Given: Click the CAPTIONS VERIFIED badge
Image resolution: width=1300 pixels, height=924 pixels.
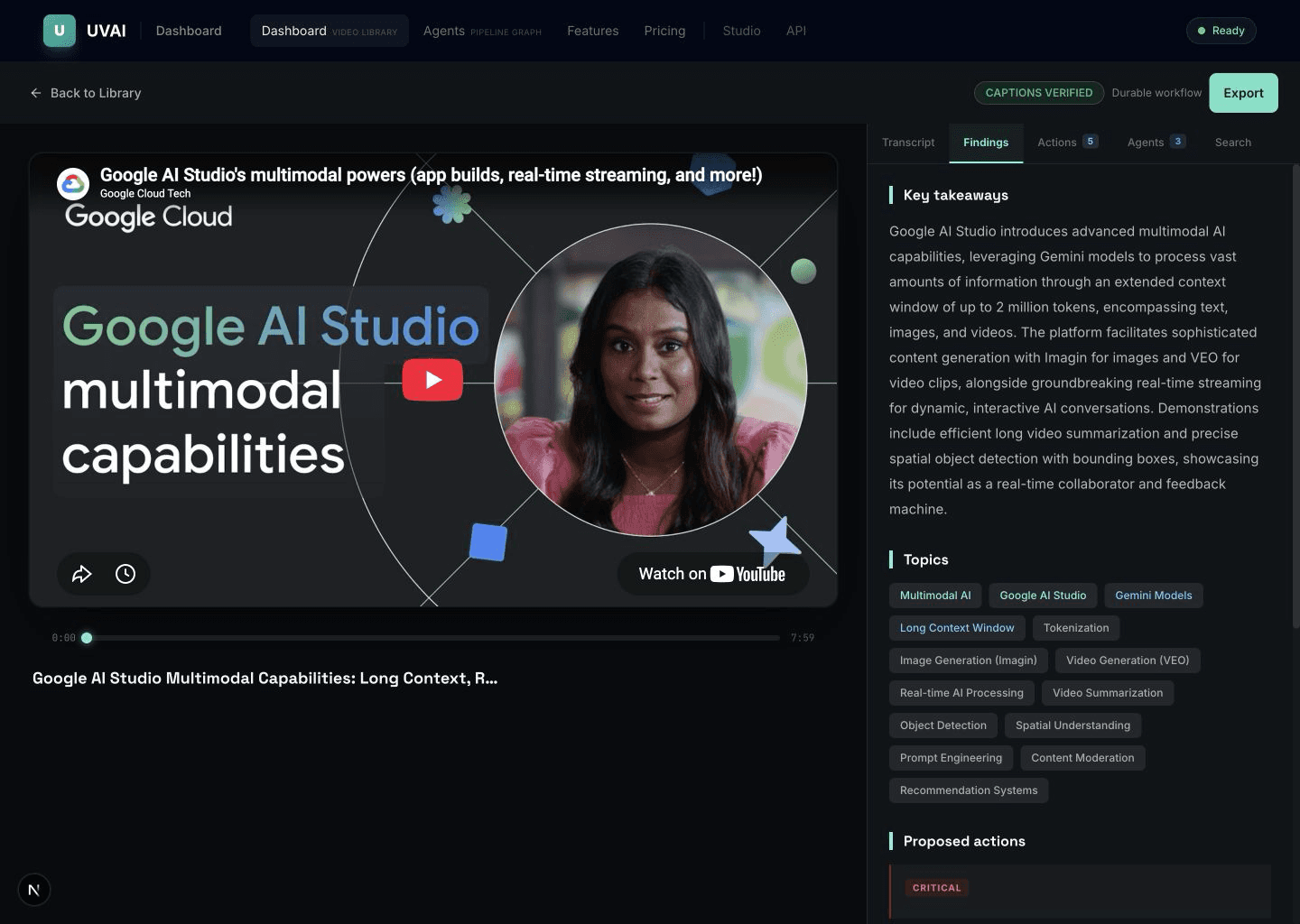Looking at the screenshot, I should point(1039,93).
